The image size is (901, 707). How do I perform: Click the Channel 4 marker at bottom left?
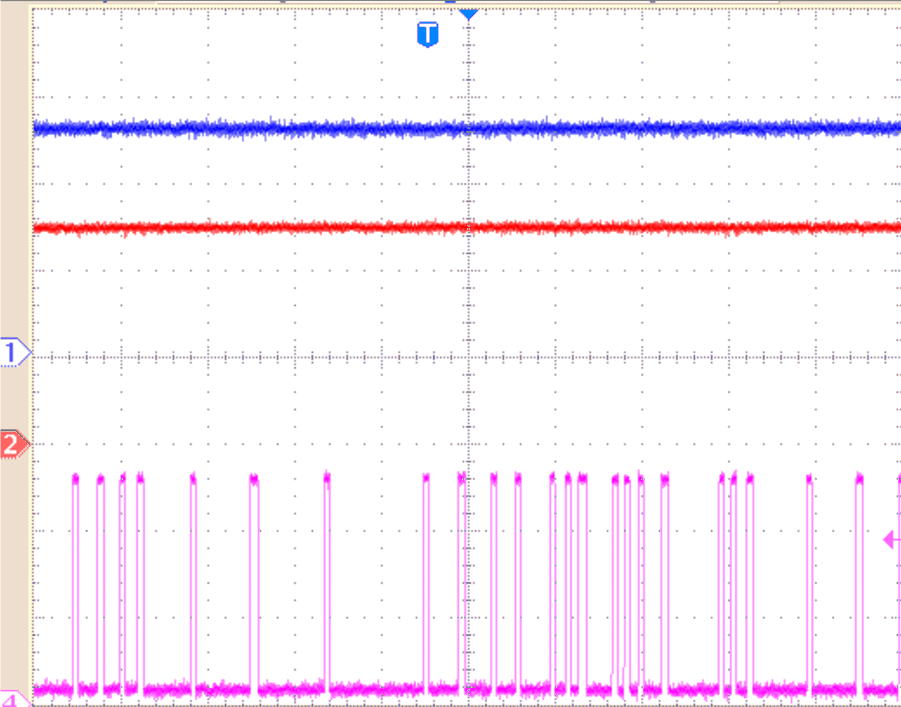[x=10, y=699]
